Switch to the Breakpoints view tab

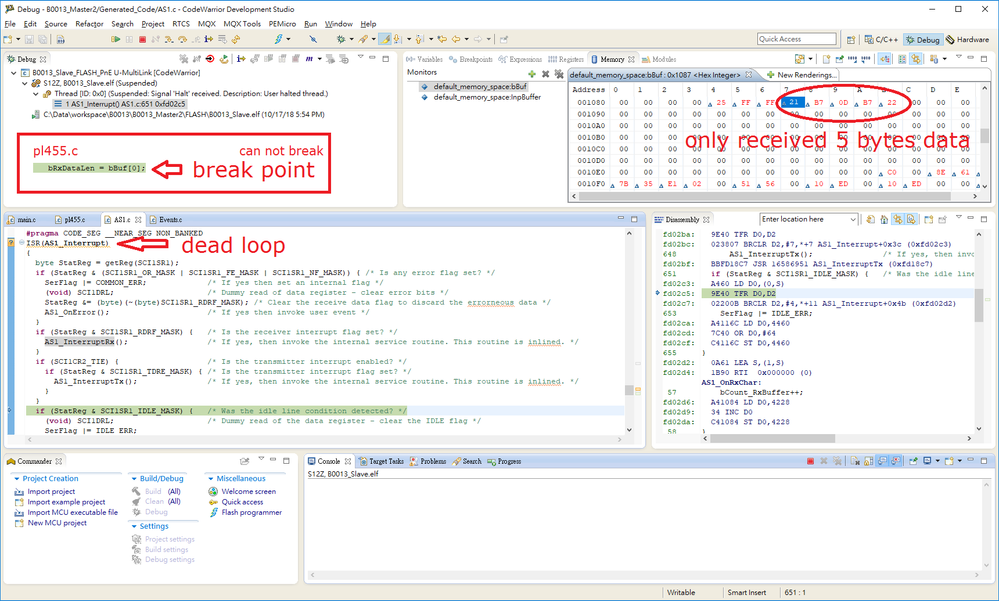[x=470, y=59]
